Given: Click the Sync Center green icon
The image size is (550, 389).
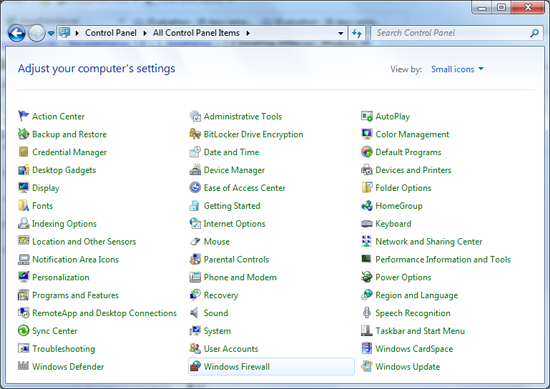Looking at the screenshot, I should coord(23,330).
